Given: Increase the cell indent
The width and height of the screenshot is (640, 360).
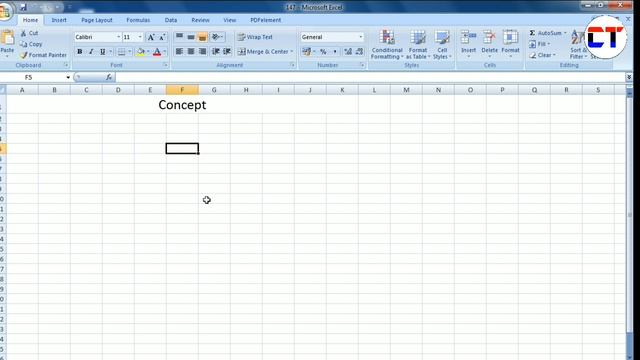Looking at the screenshot, I should point(227,51).
